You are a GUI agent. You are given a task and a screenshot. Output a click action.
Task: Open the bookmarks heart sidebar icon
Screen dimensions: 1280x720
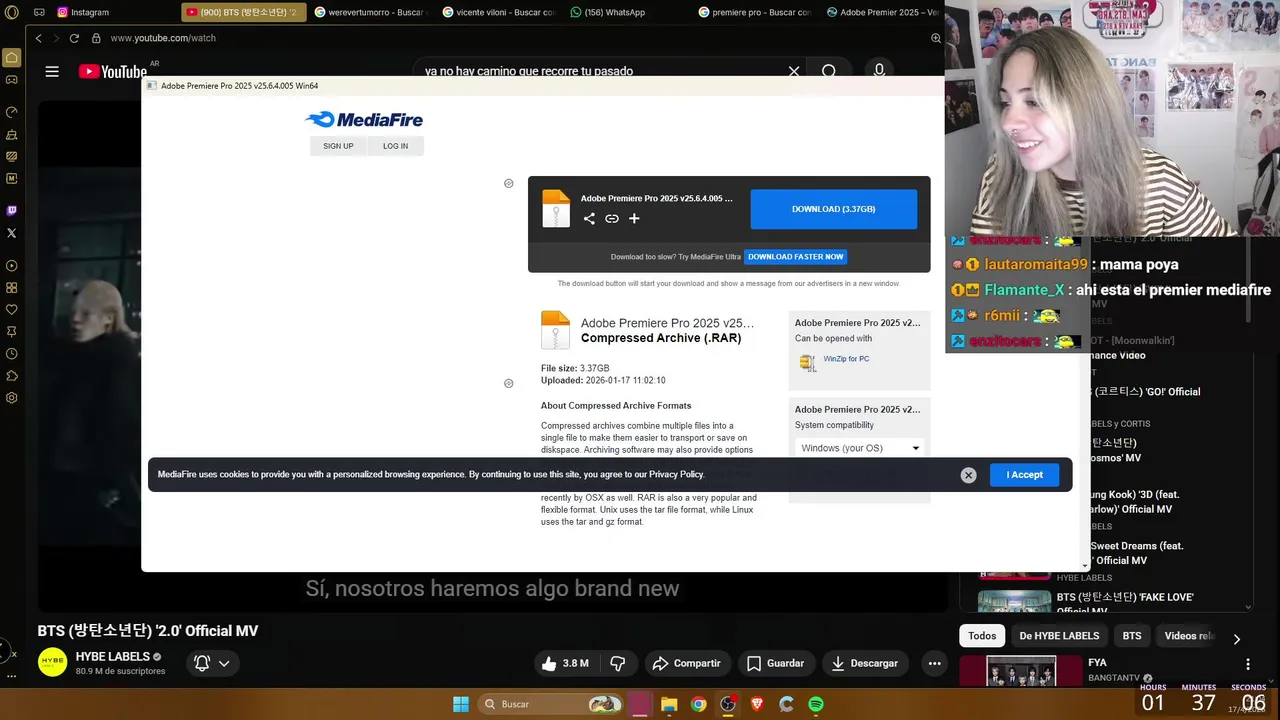[x=12, y=310]
